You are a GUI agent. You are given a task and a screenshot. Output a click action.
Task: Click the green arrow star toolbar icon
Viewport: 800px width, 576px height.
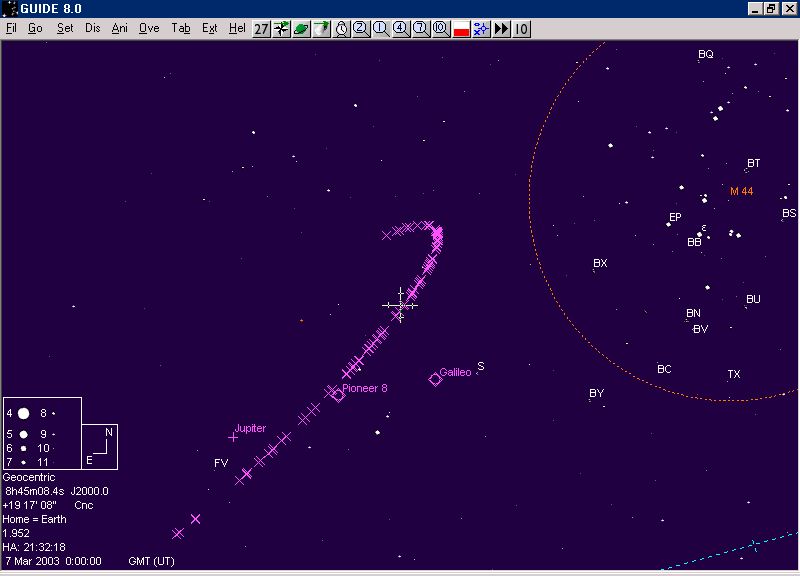[x=281, y=29]
